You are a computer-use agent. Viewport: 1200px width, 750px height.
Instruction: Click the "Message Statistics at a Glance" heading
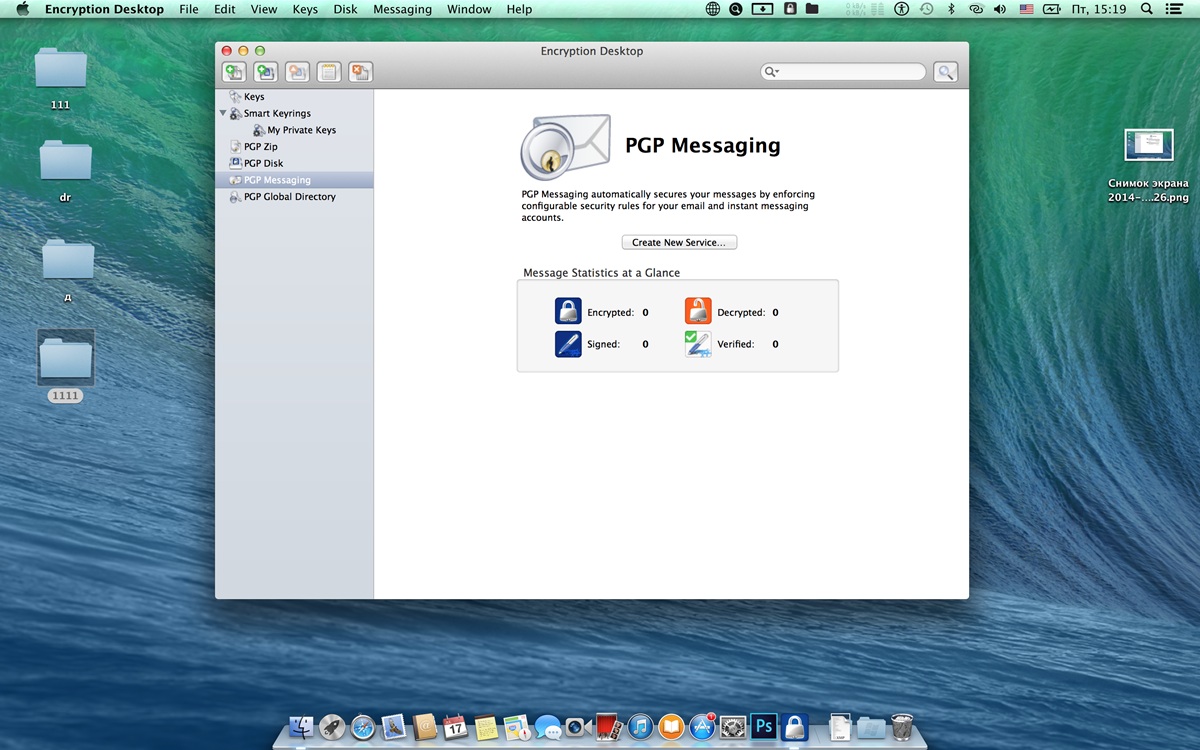click(602, 272)
